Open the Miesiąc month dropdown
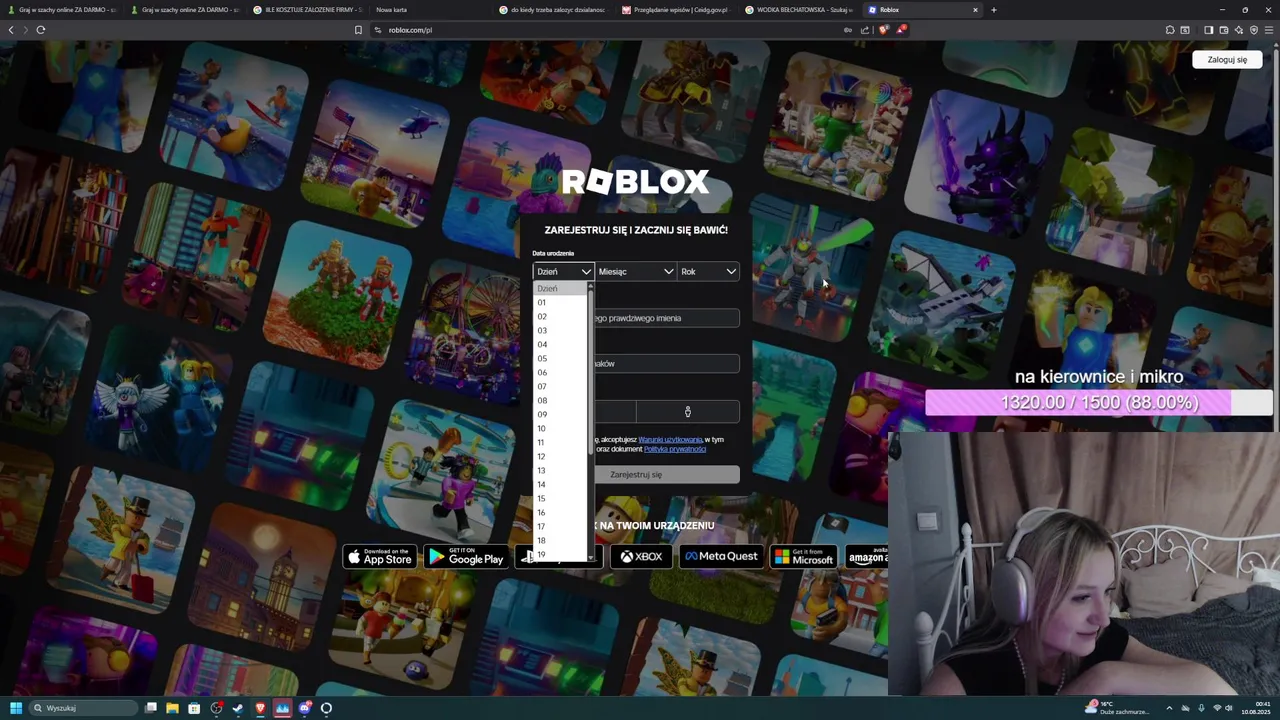Screen dimensions: 1280x720 coord(636,271)
